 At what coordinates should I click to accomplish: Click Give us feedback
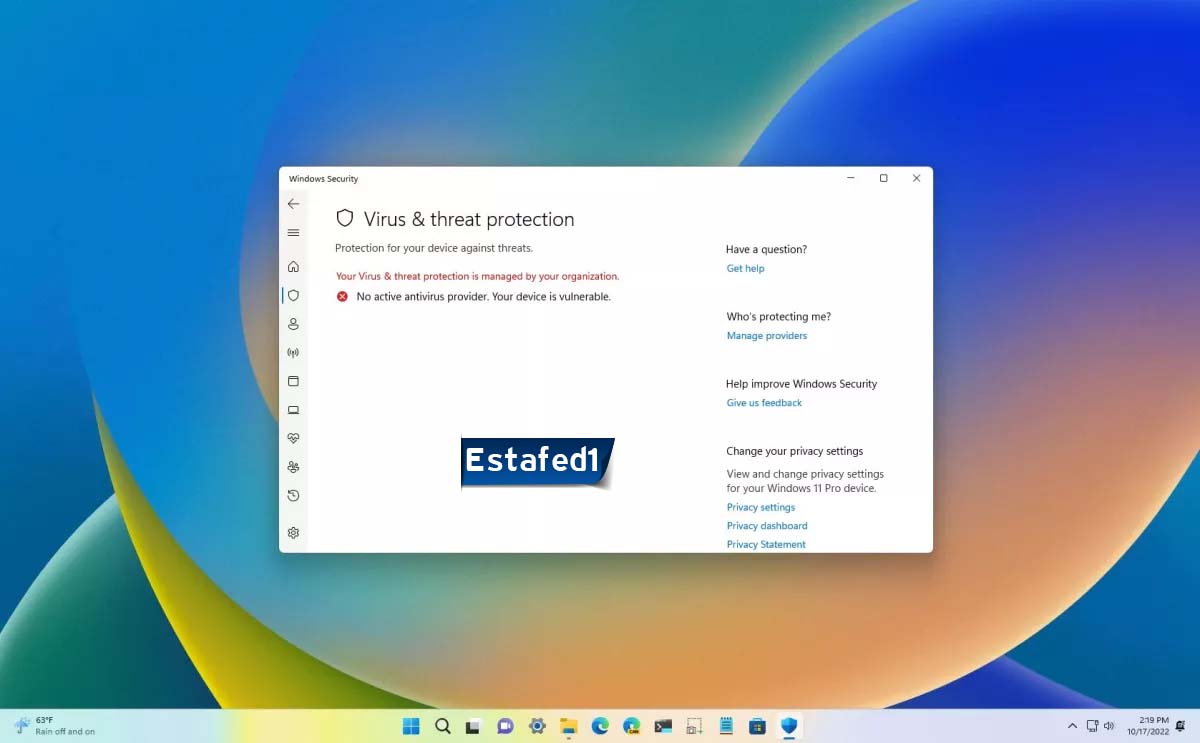click(763, 402)
